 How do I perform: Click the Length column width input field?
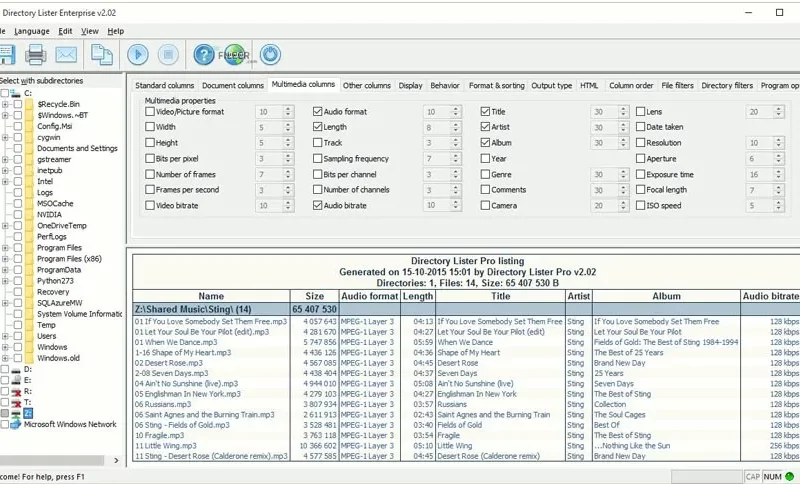click(x=436, y=128)
